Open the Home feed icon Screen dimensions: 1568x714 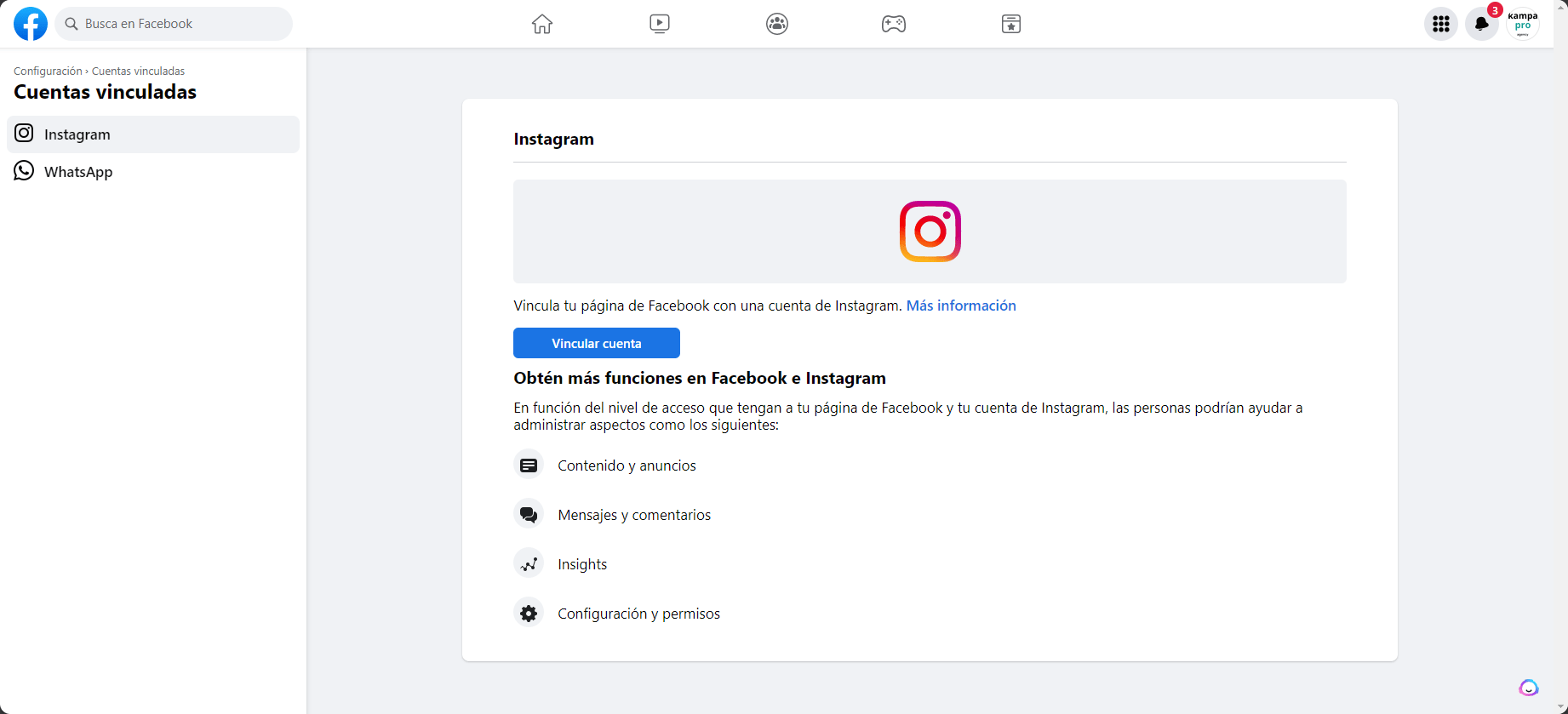click(x=542, y=24)
